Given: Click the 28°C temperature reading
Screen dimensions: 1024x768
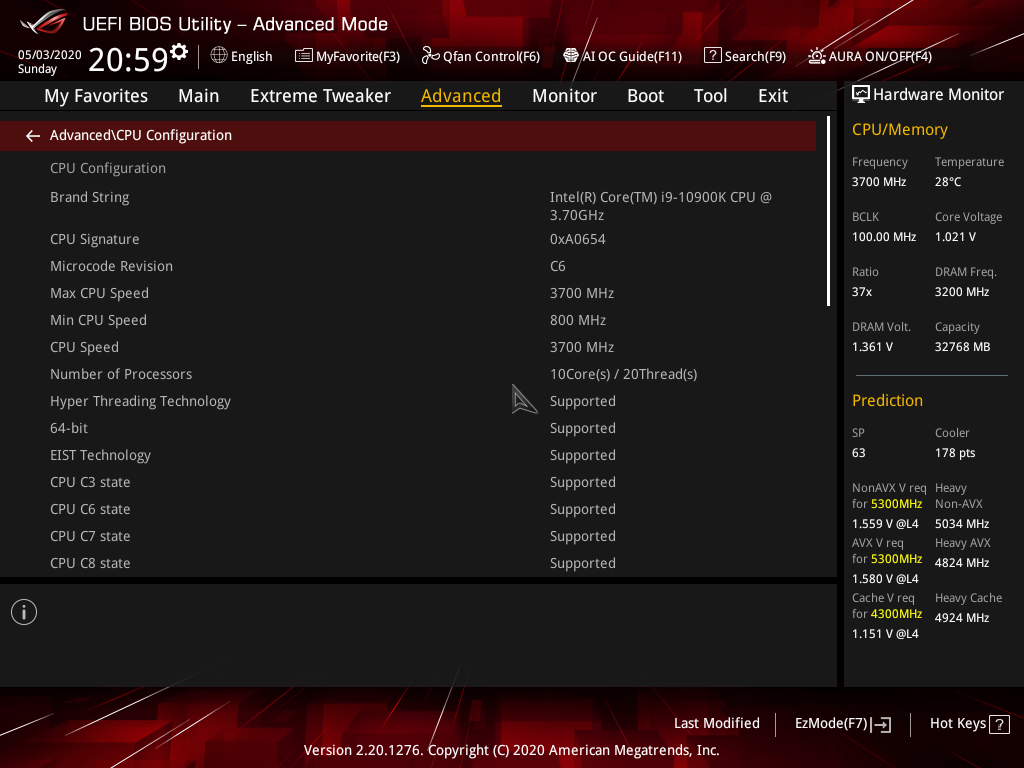Looking at the screenshot, I should (x=948, y=182).
